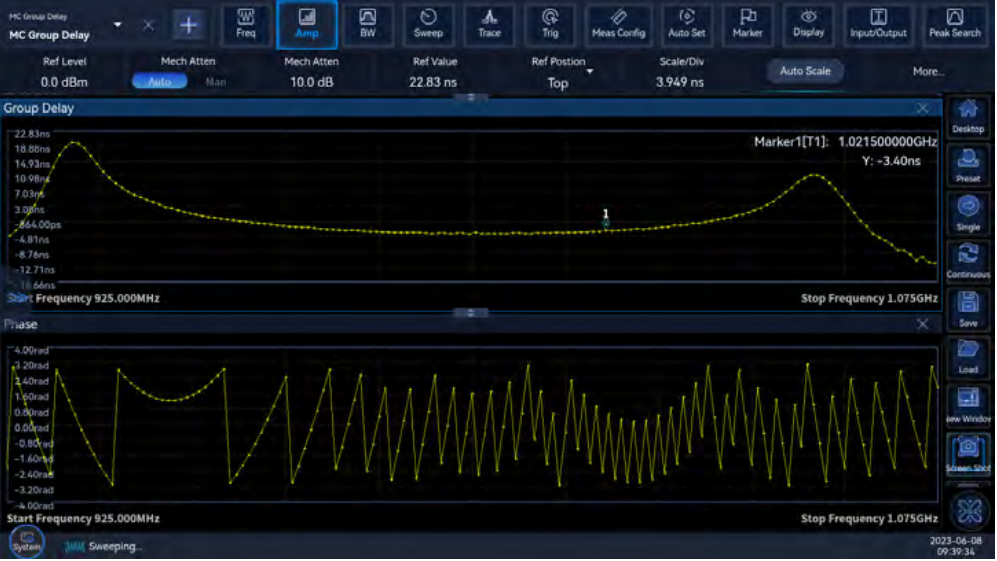Open the Ref Position dropdown

[589, 71]
